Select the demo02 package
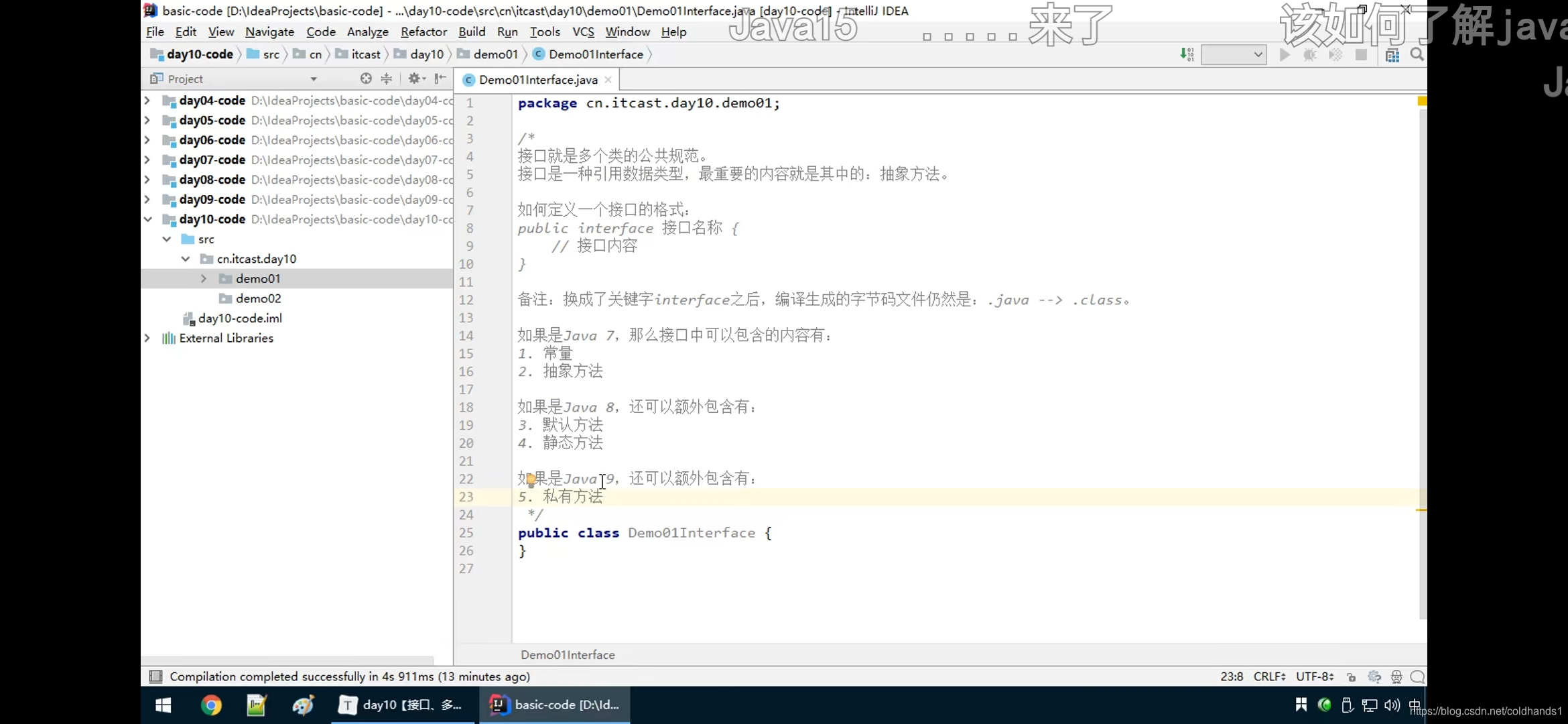Image resolution: width=1568 pixels, height=724 pixels. click(258, 298)
